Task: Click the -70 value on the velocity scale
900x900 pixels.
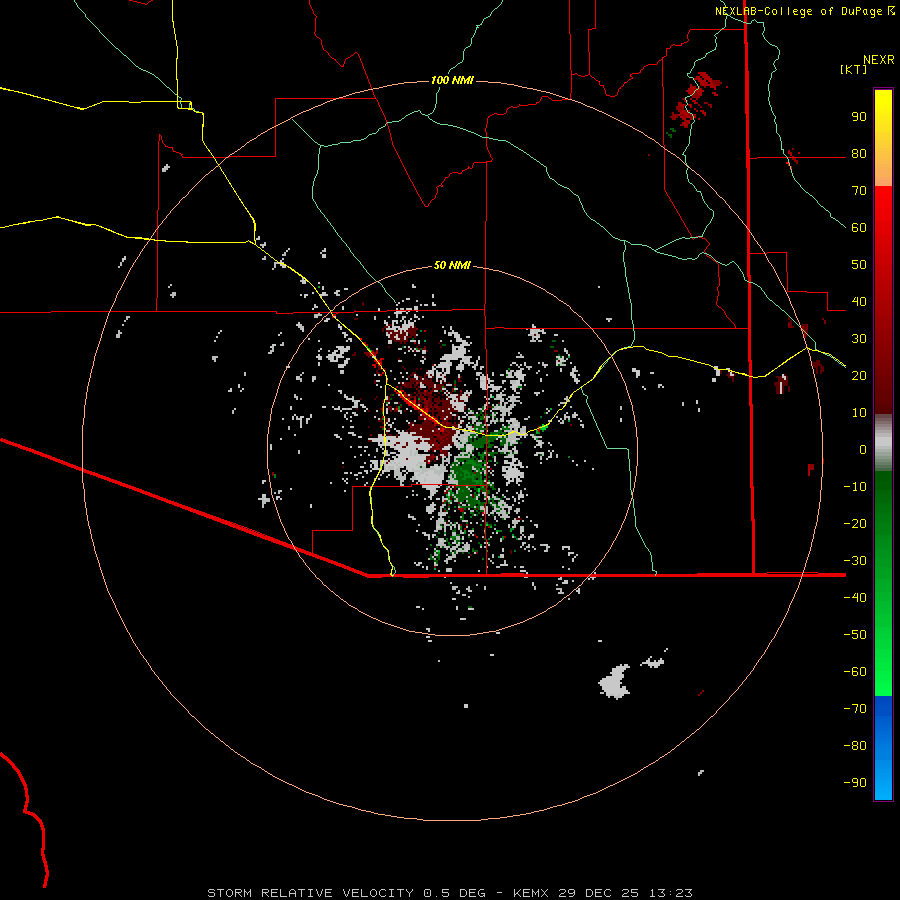Action: coord(855,709)
